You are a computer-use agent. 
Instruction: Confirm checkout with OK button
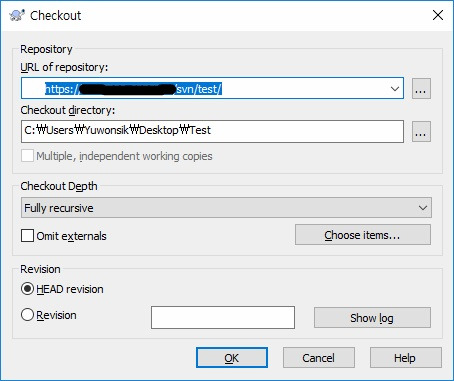point(232,358)
